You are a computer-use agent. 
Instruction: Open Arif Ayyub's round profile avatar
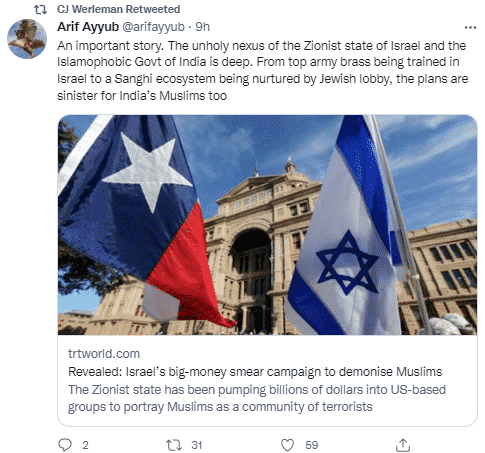pos(27,39)
